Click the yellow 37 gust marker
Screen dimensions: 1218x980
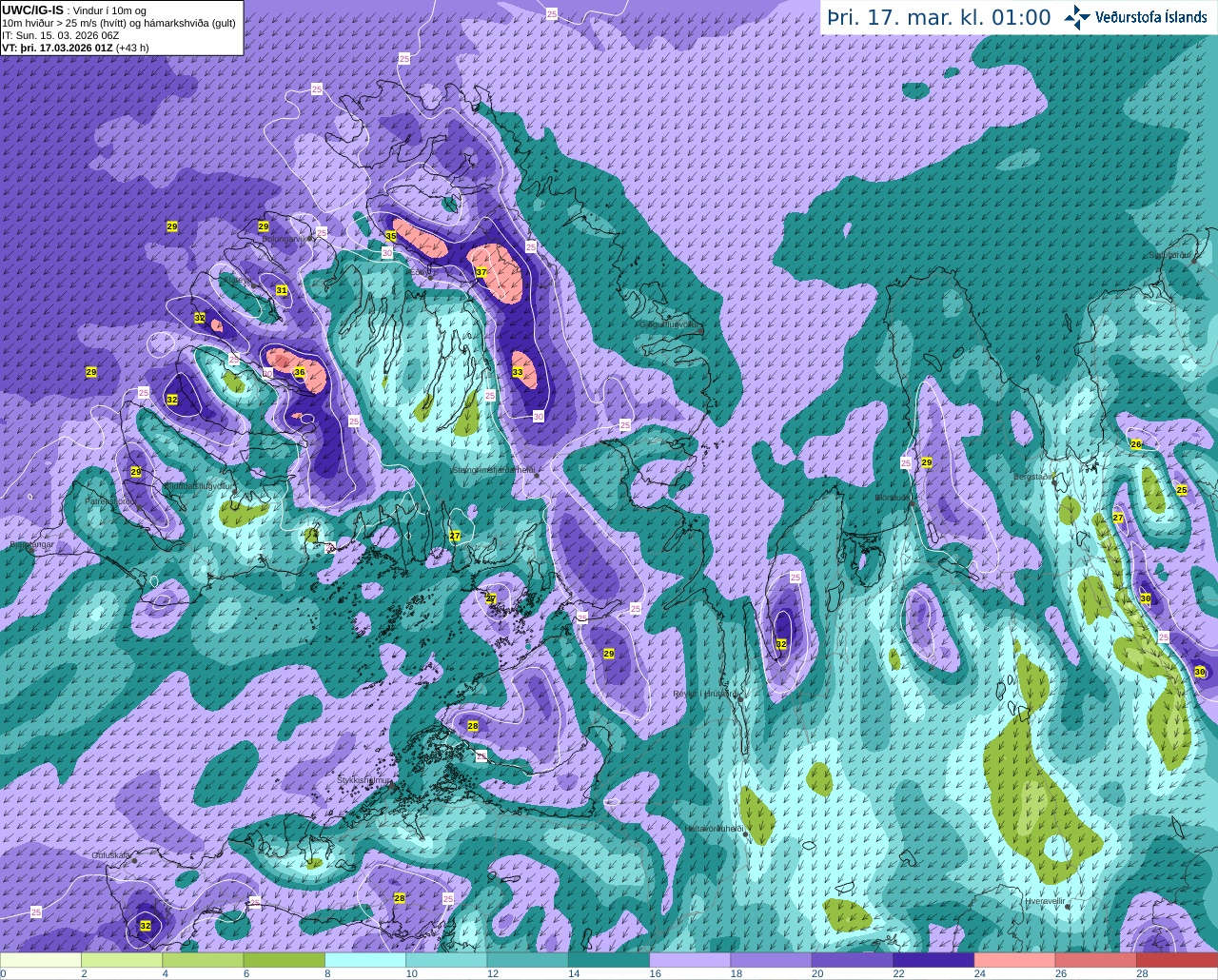481,272
